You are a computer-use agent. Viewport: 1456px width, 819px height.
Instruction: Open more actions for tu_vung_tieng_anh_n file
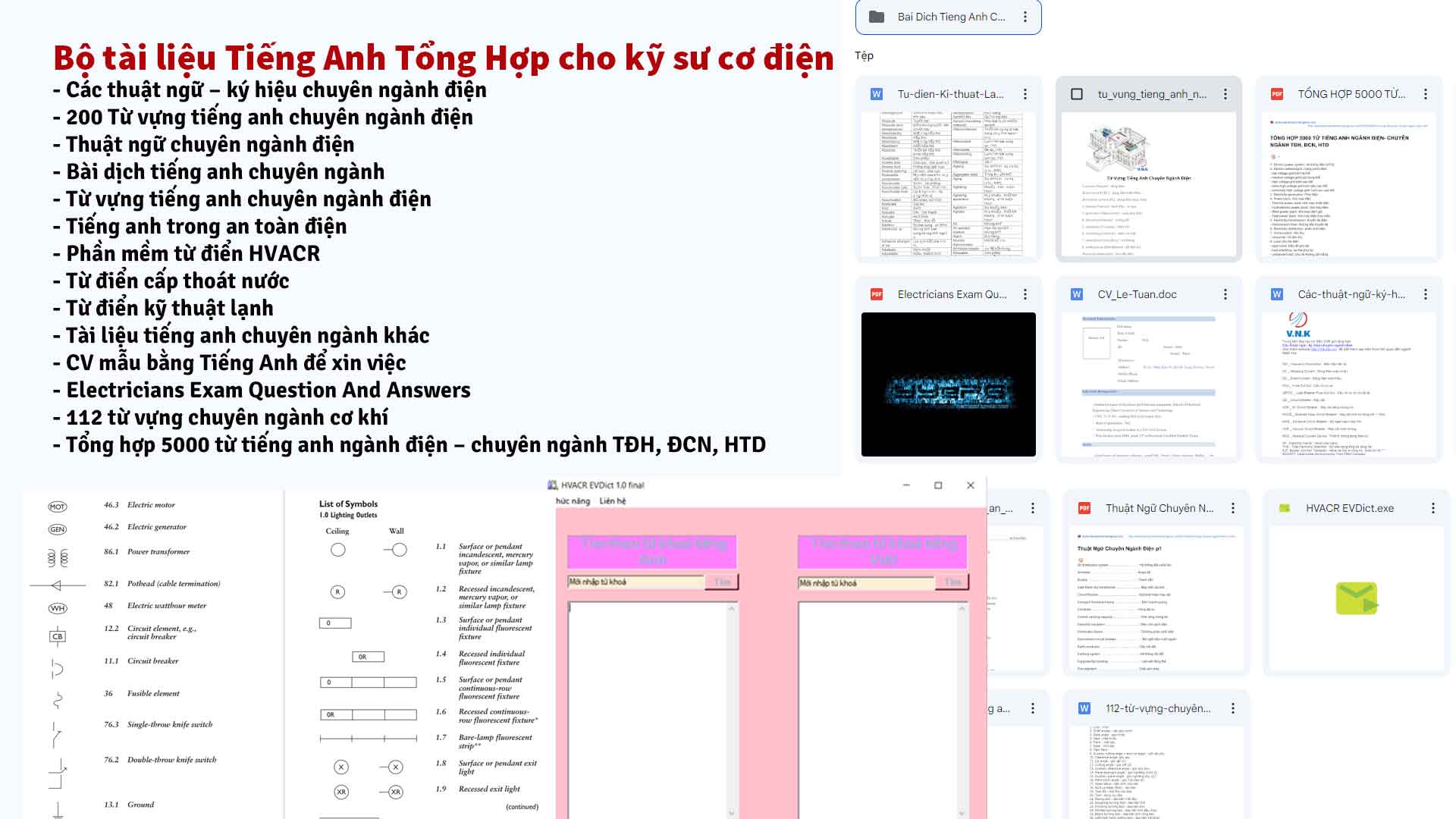(x=1225, y=94)
